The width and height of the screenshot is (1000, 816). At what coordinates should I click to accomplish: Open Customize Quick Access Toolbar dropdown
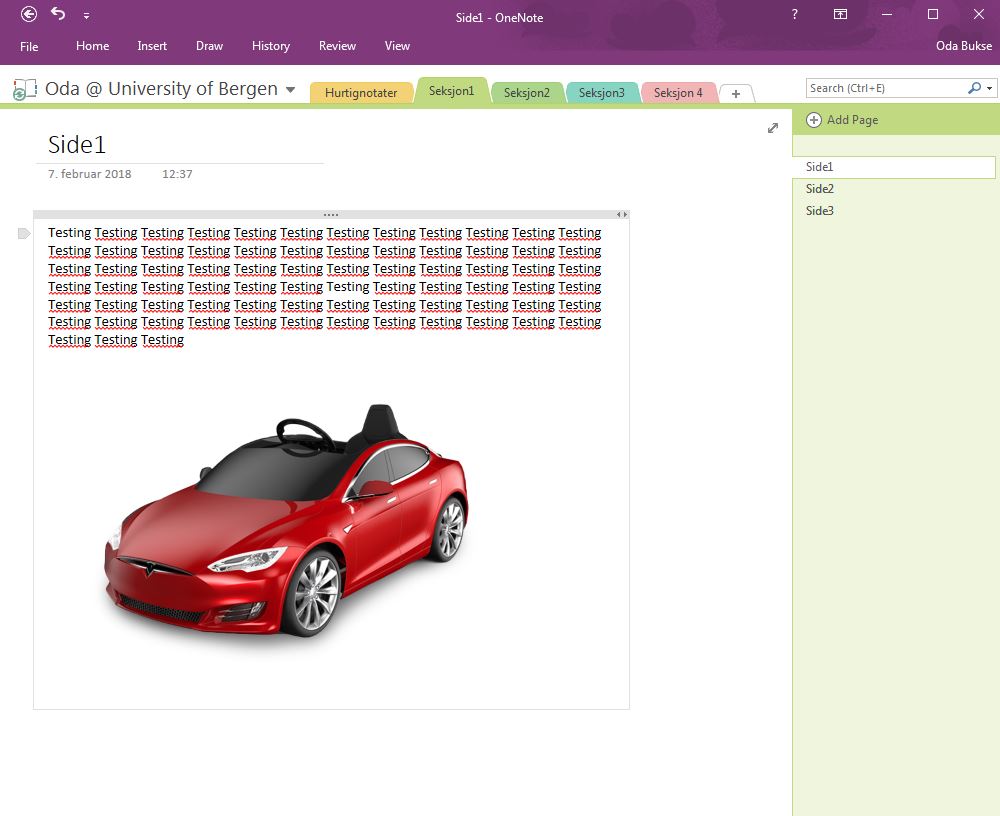coord(86,16)
